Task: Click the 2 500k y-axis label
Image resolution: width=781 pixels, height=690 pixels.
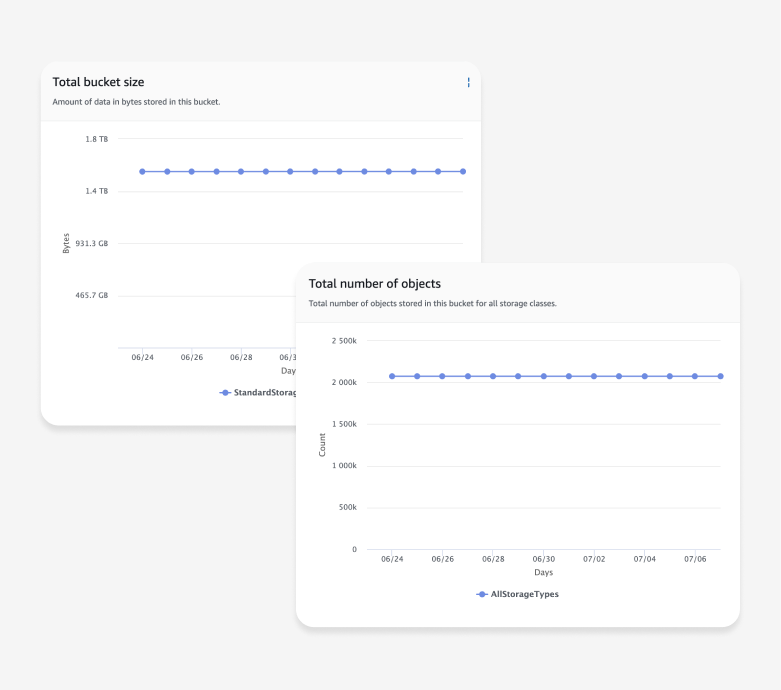Action: tap(343, 341)
